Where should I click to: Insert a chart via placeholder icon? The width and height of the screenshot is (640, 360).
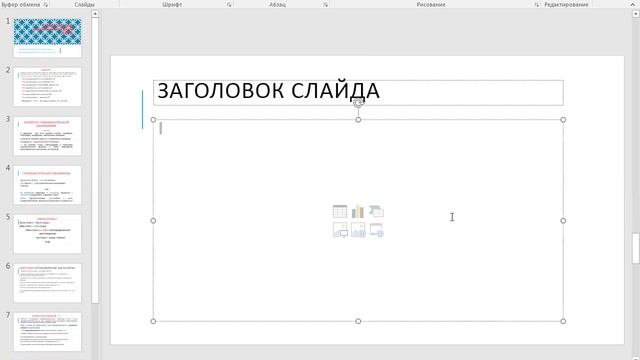[358, 211]
